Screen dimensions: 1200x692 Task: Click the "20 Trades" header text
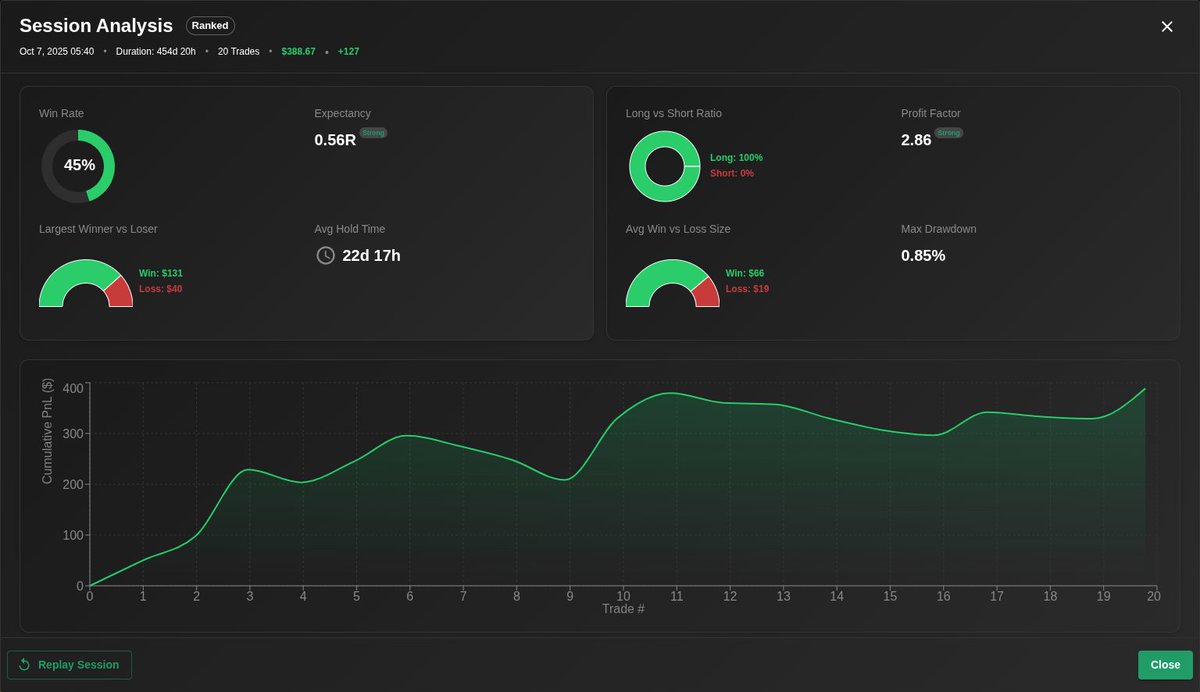(238, 51)
